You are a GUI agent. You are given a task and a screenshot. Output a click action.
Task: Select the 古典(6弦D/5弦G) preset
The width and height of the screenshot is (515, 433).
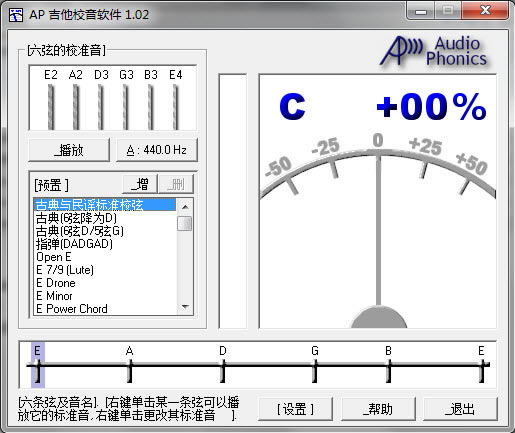click(105, 231)
